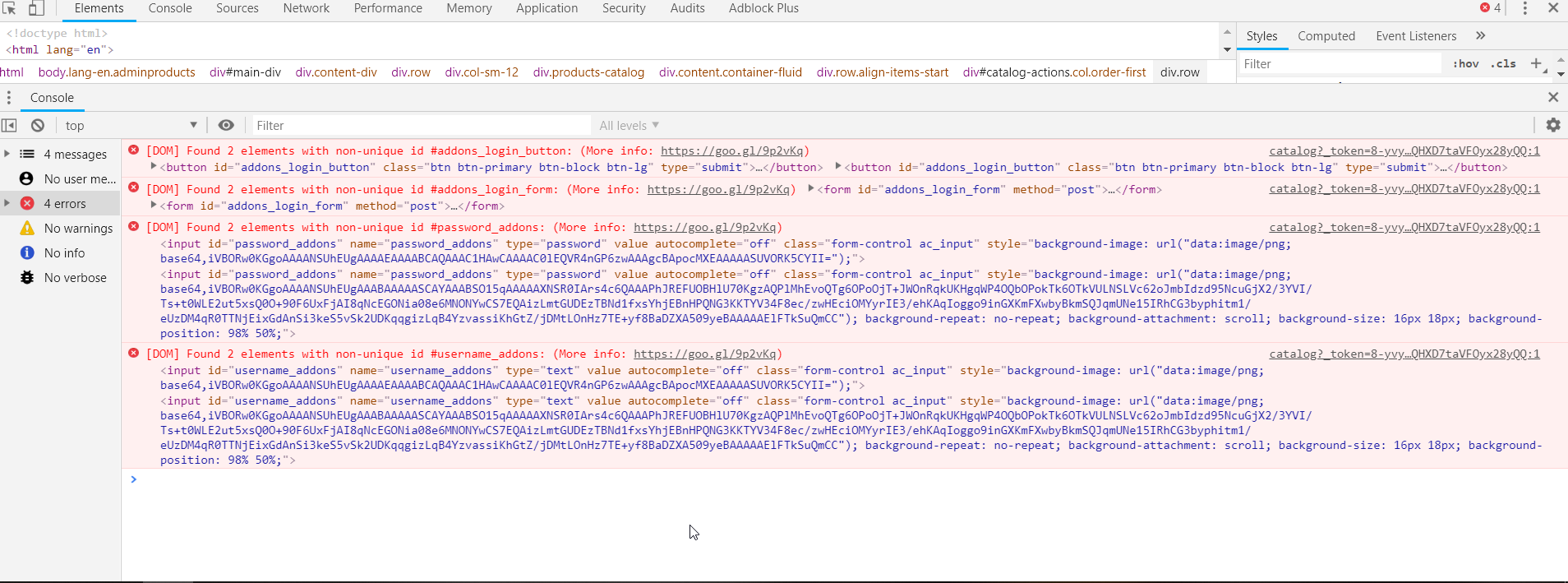Click the console prompt input line
The image size is (1568, 583).
pyautogui.click(x=846, y=479)
